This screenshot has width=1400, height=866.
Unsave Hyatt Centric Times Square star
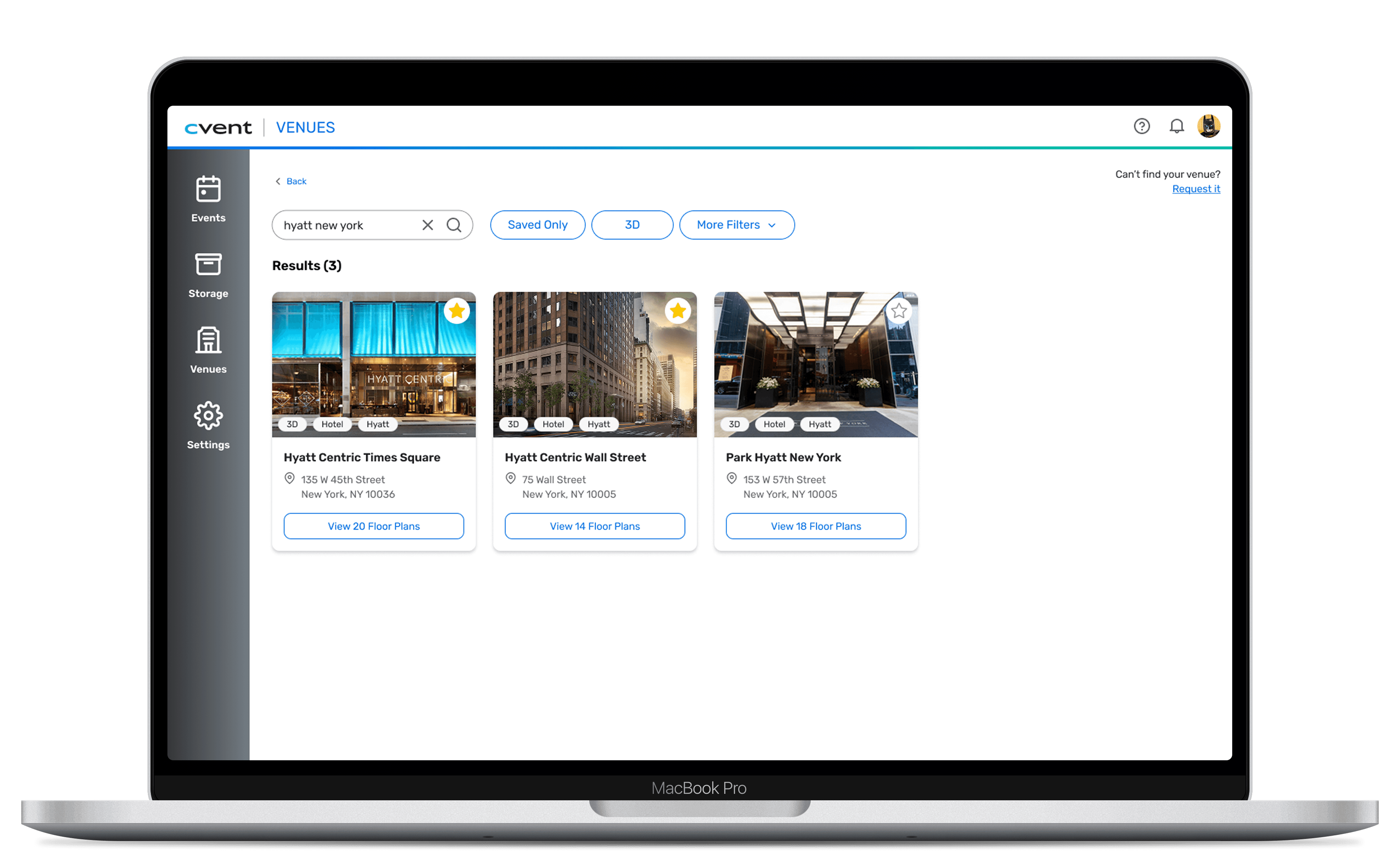pyautogui.click(x=456, y=311)
